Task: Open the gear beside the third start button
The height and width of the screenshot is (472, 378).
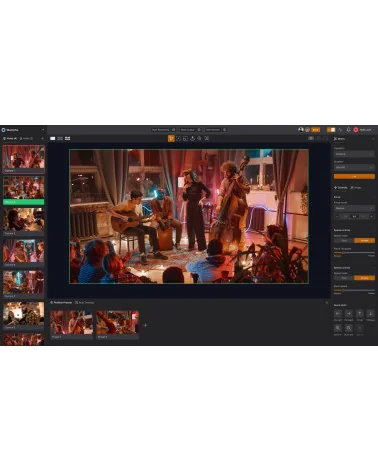Action: (225, 130)
